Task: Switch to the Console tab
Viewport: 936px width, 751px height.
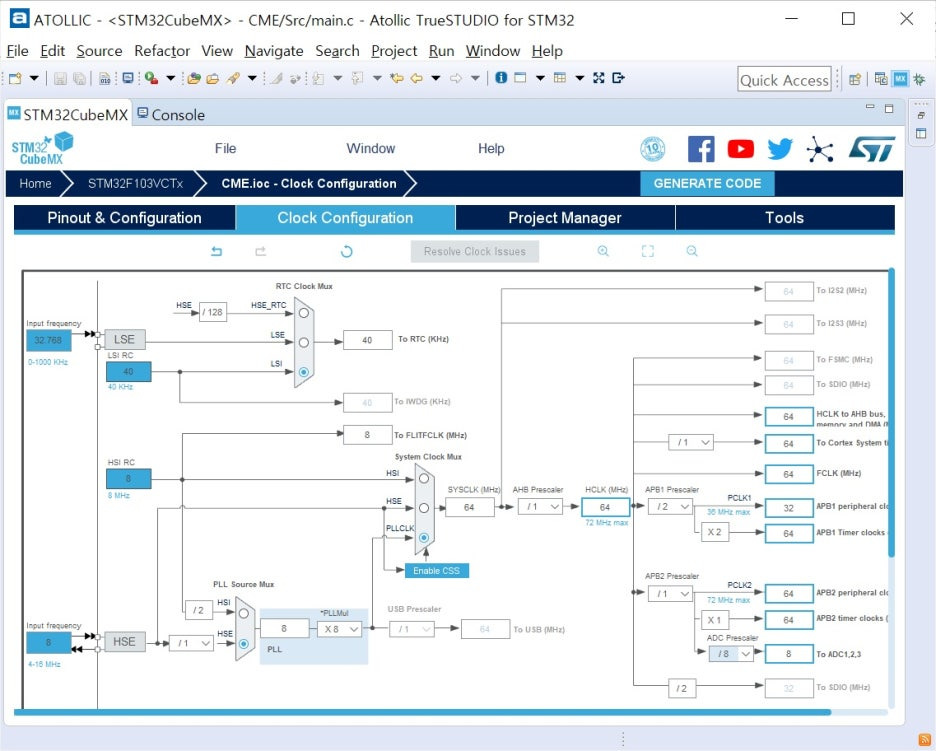Action: tap(171, 115)
